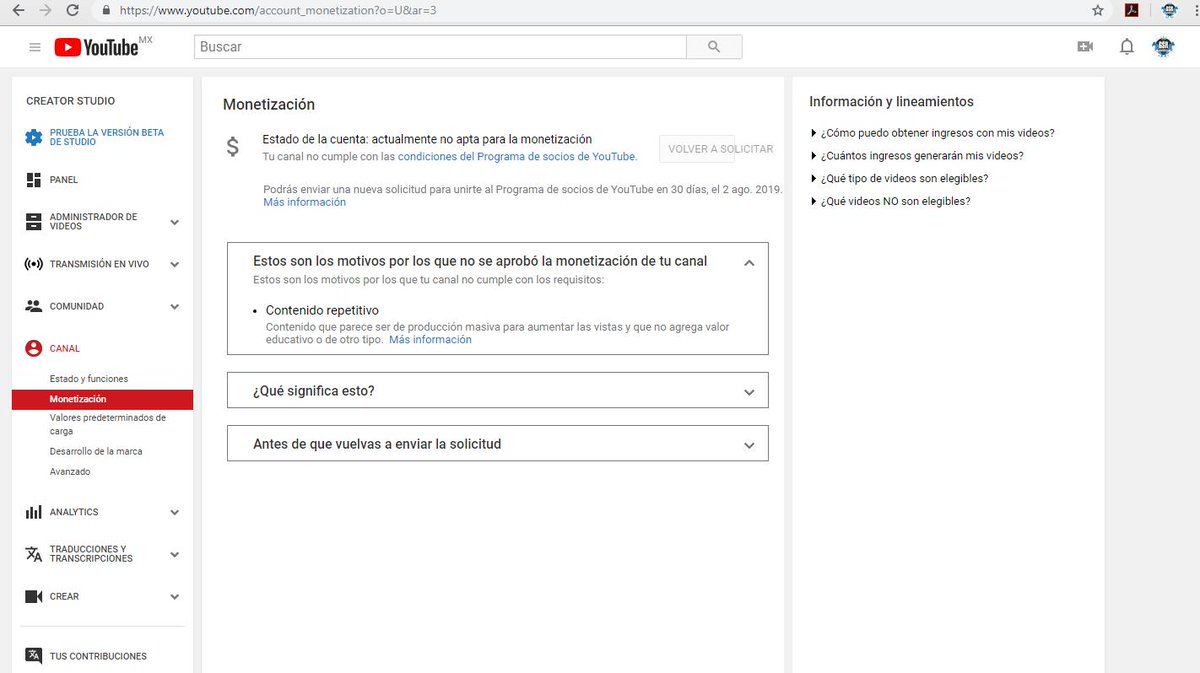Expand Antes de que vuelvas a enviar section
Viewport: 1200px width, 673px height.
[x=498, y=444]
